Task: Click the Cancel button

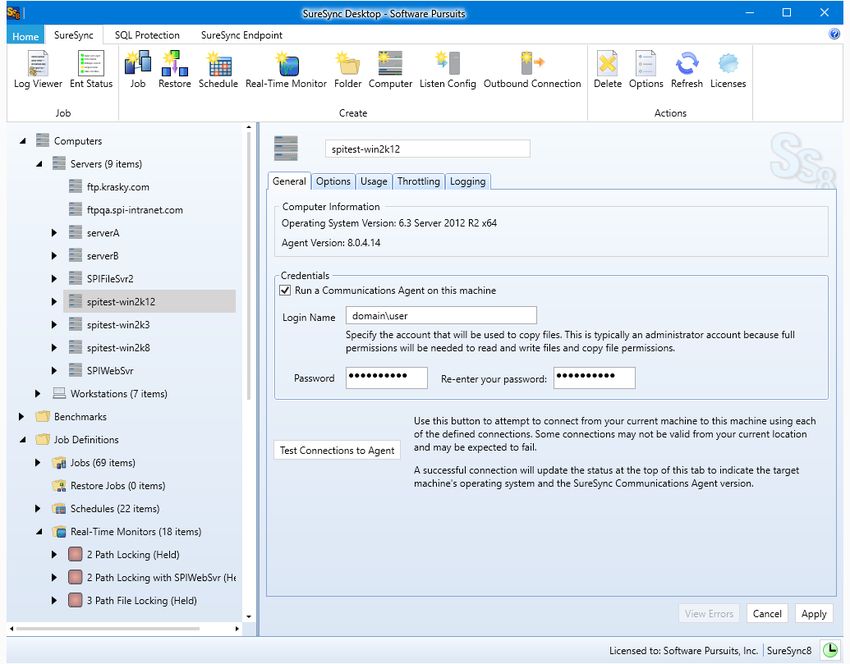Action: 767,614
